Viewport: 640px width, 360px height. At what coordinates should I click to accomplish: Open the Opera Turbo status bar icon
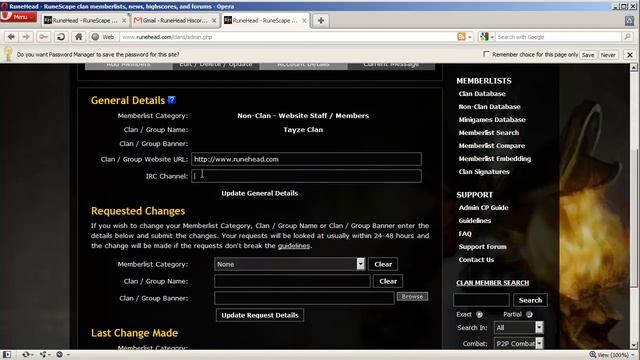click(x=60, y=355)
